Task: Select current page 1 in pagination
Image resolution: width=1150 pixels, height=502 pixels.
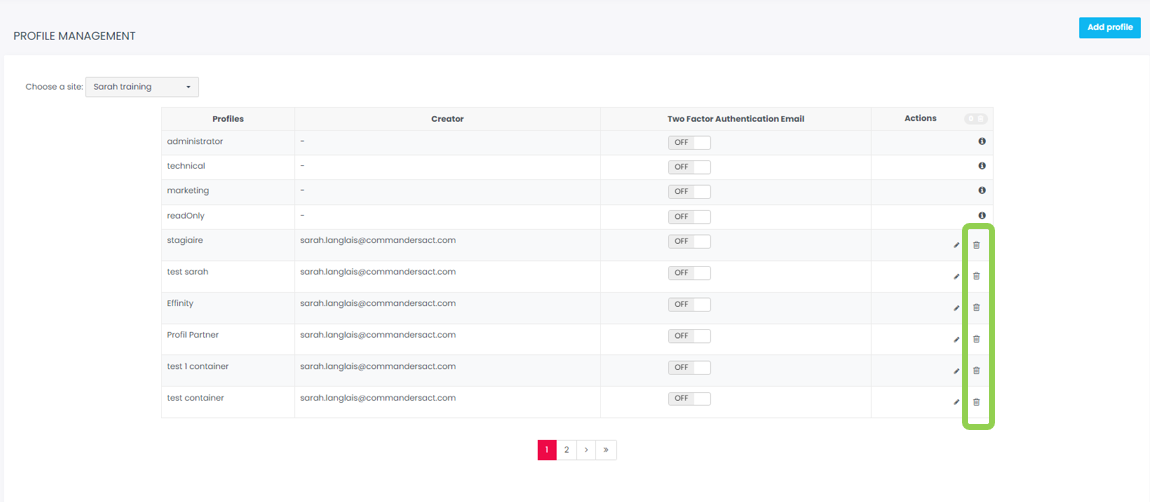Action: [x=547, y=450]
